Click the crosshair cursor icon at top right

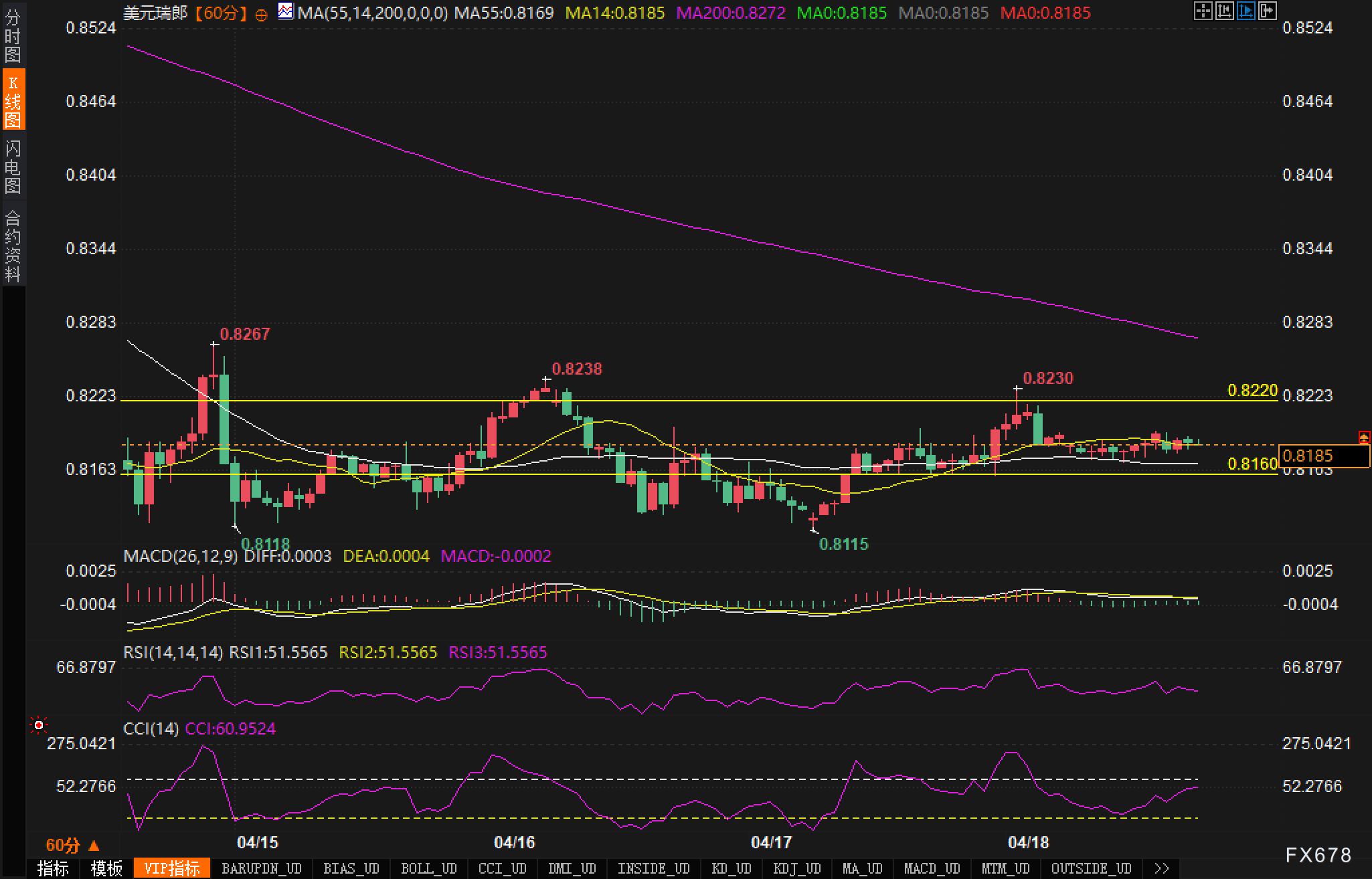pos(1203,11)
